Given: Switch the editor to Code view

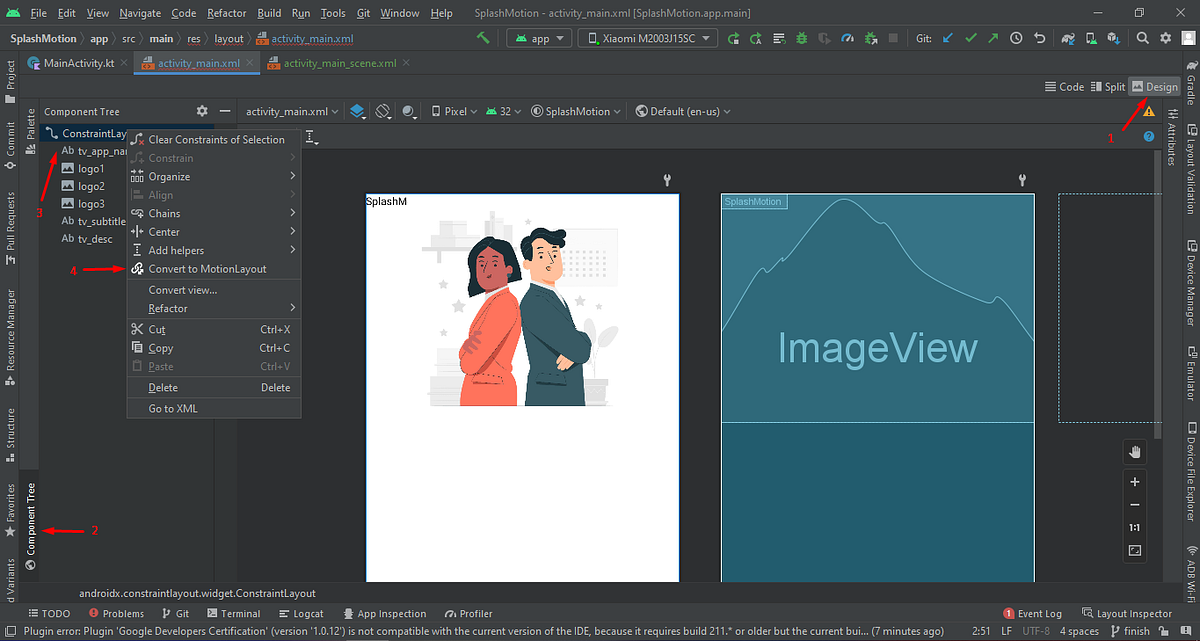Looking at the screenshot, I should [x=1065, y=87].
